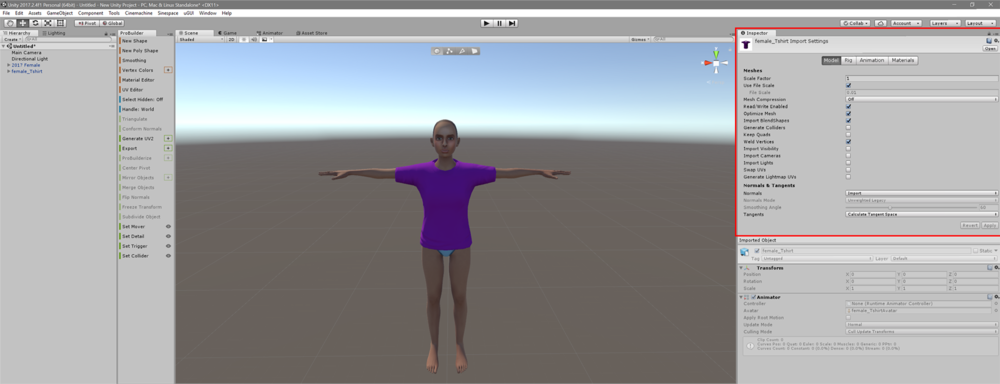Viewport: 1000px width, 384px height.
Task: Toggle 2D view in Scene
Action: (232, 39)
